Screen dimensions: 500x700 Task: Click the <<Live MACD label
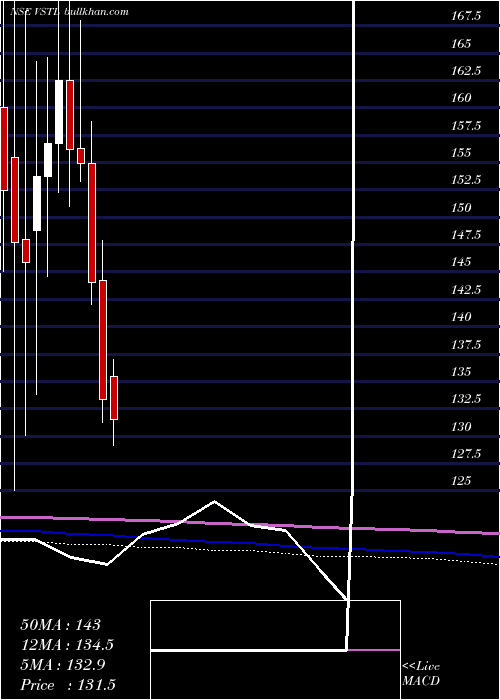[x=421, y=674]
